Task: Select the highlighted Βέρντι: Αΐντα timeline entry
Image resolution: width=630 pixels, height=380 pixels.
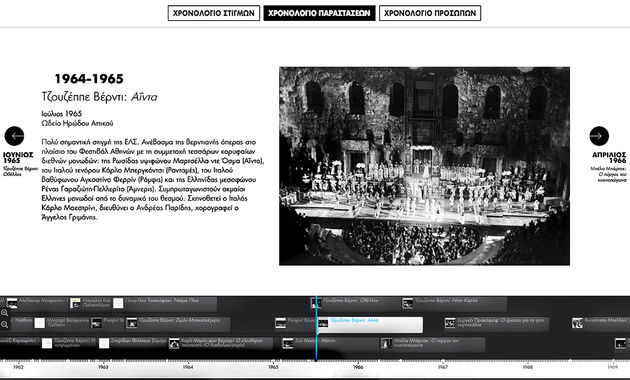Action: point(370,325)
